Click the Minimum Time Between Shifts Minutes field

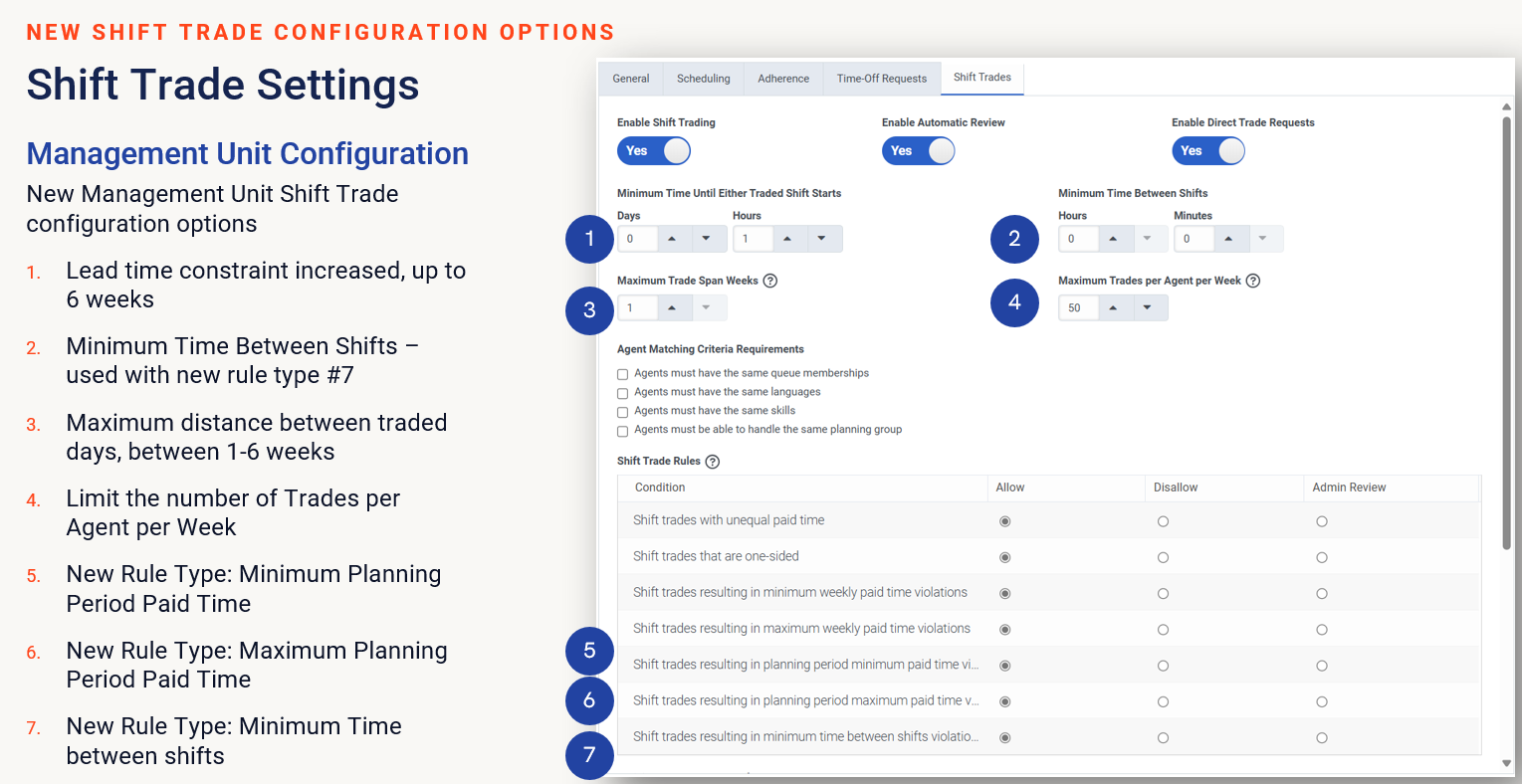(1194, 239)
